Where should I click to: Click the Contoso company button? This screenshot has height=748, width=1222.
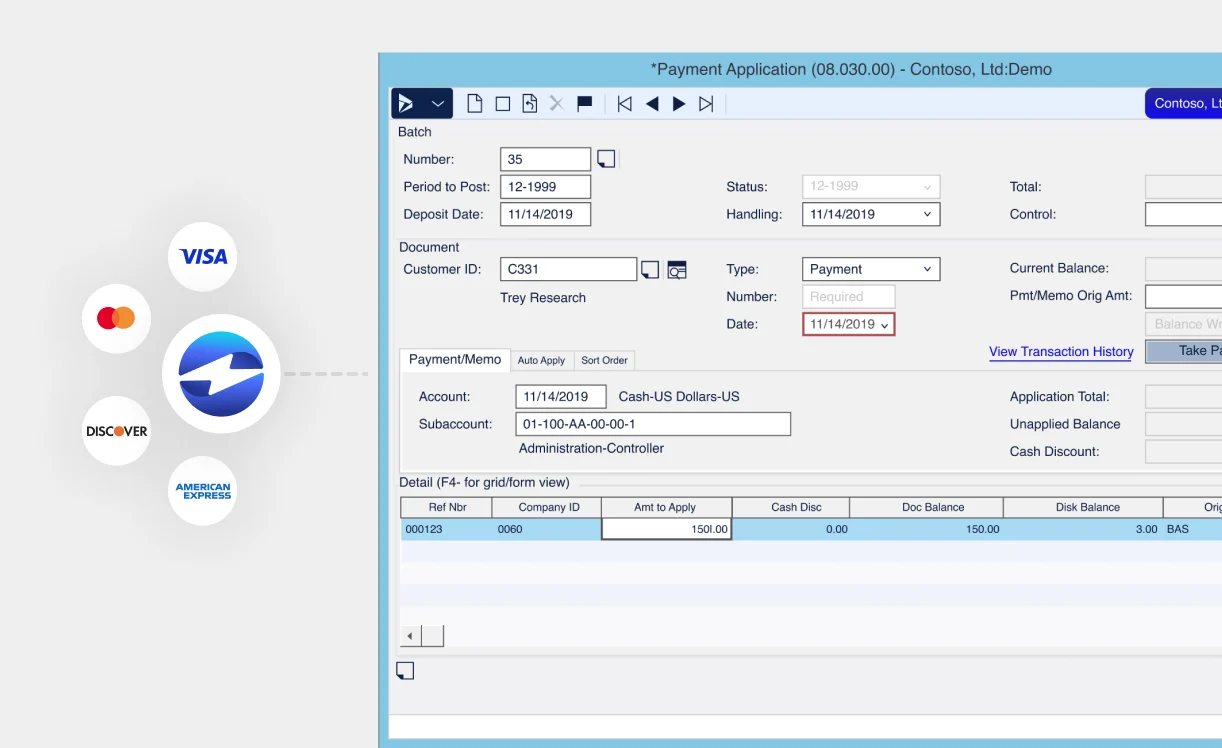tap(1183, 103)
